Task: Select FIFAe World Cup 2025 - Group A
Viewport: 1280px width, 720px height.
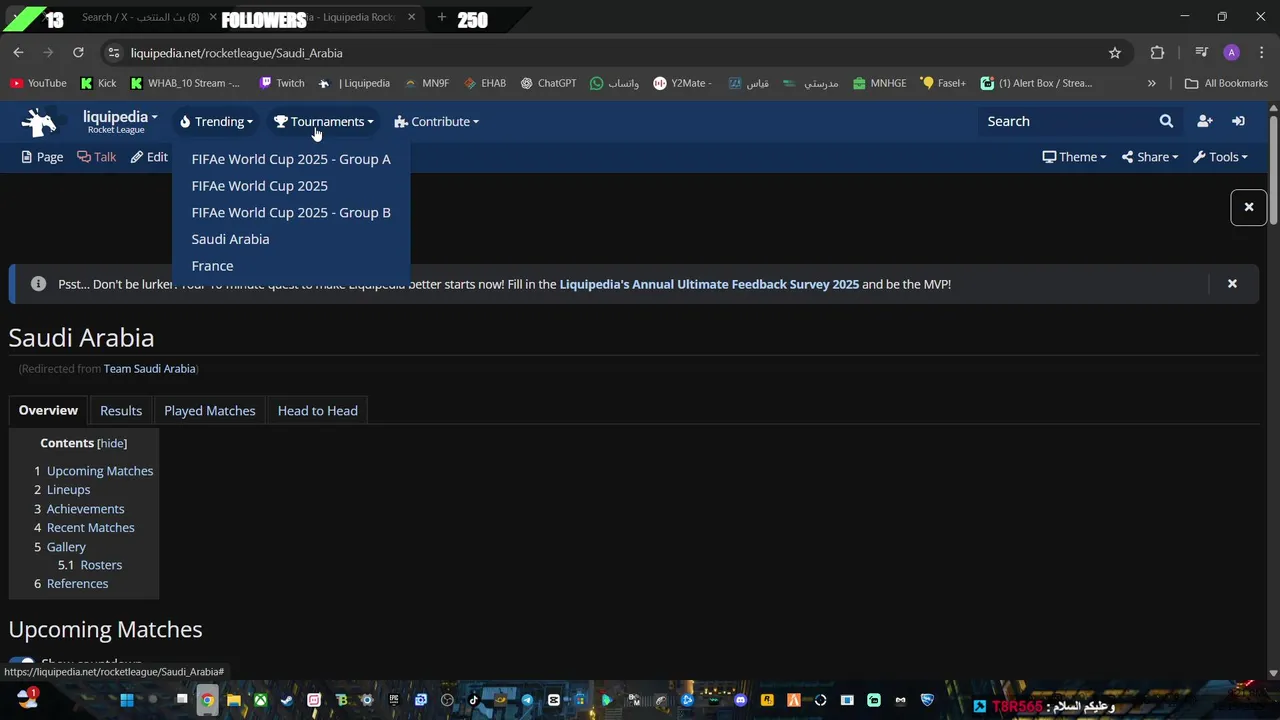Action: (291, 159)
